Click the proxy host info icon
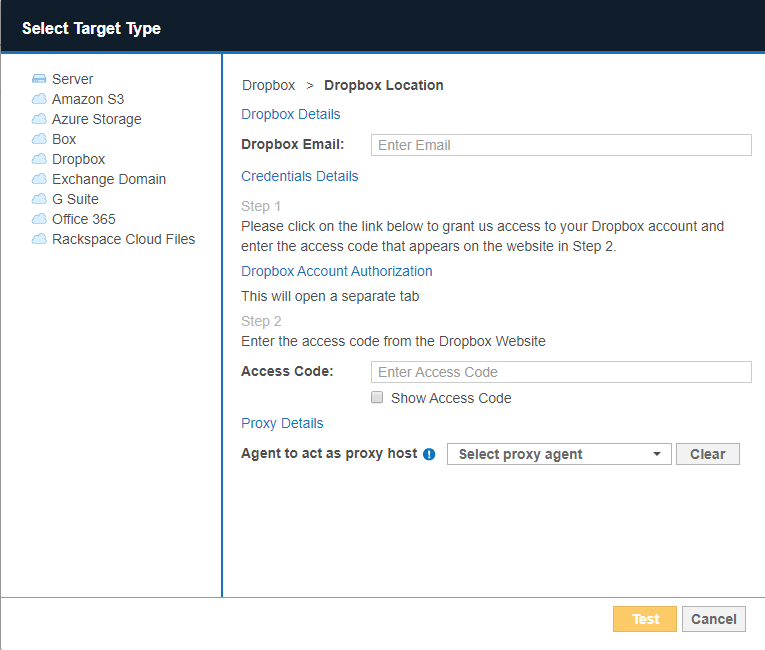 (x=429, y=454)
